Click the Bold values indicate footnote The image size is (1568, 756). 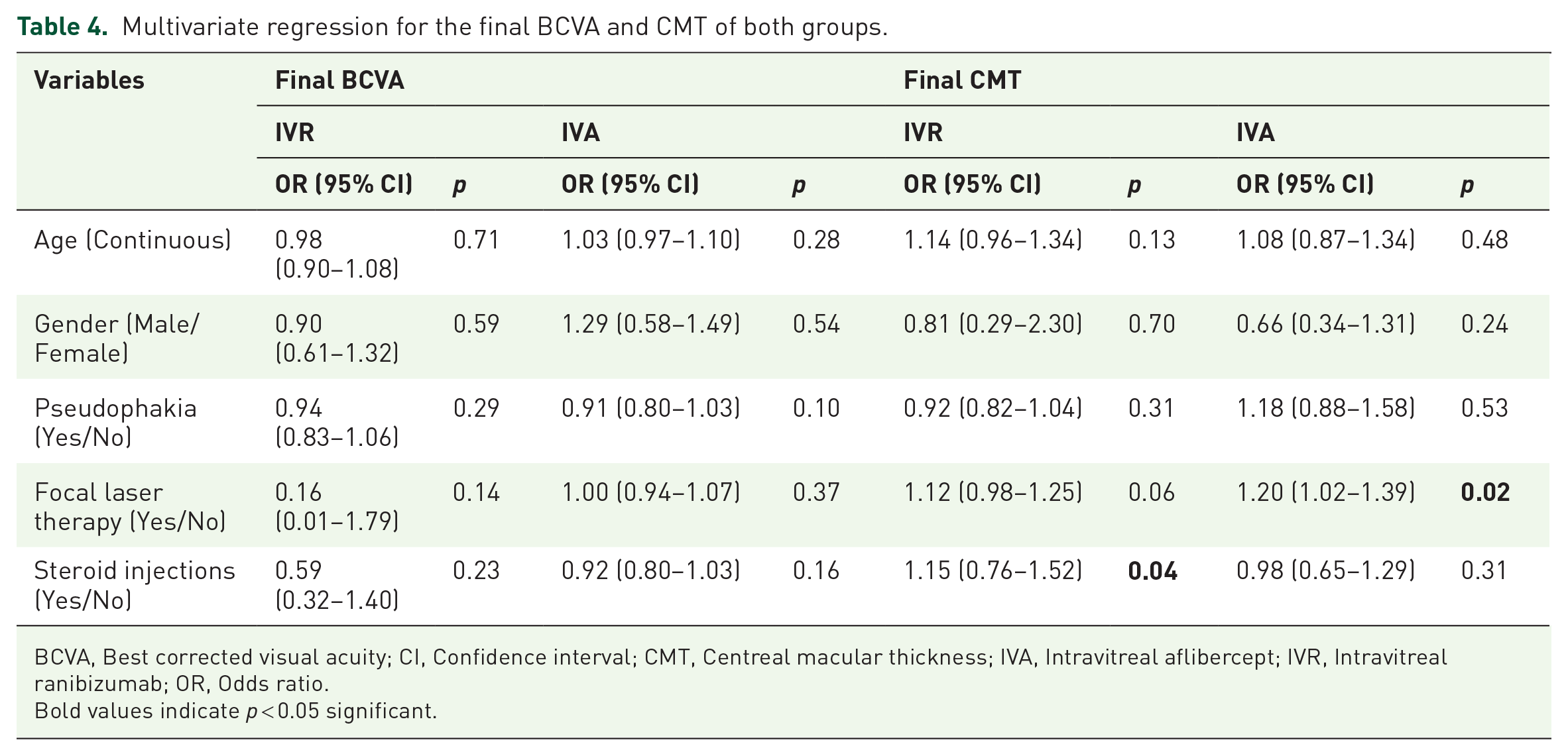[235, 711]
